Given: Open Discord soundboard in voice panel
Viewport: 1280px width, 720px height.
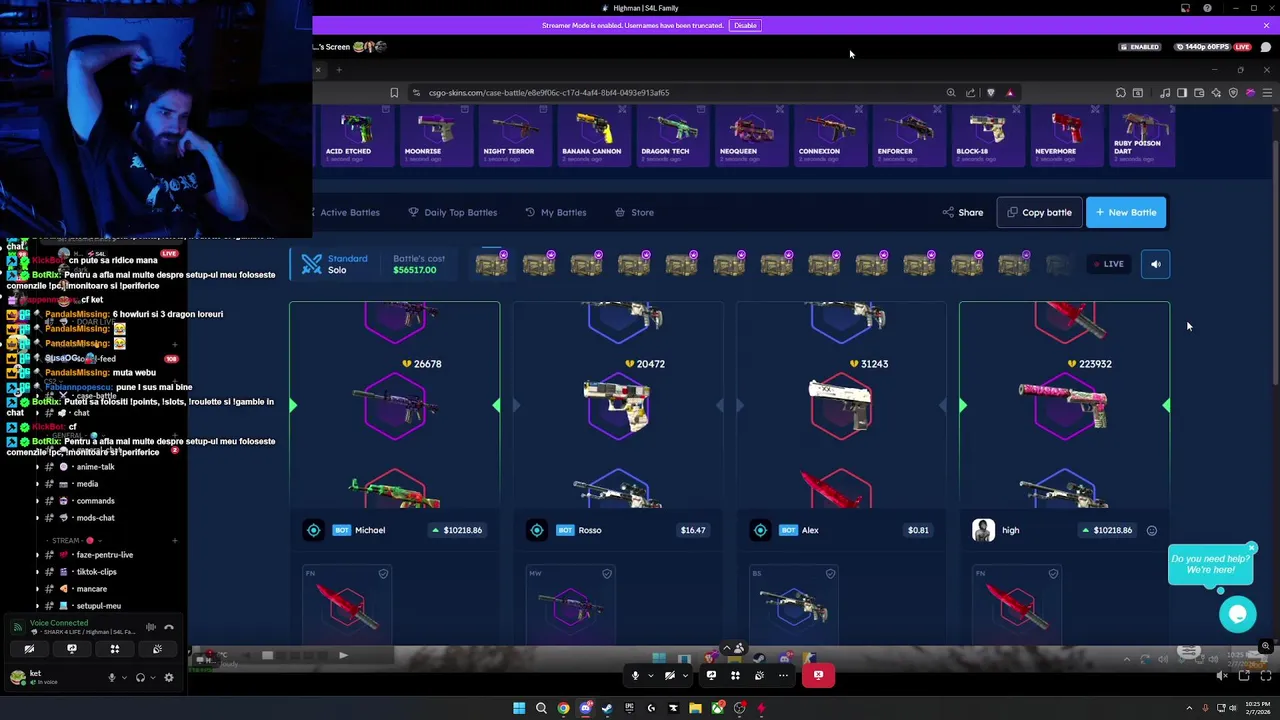Looking at the screenshot, I should click(x=157, y=649).
